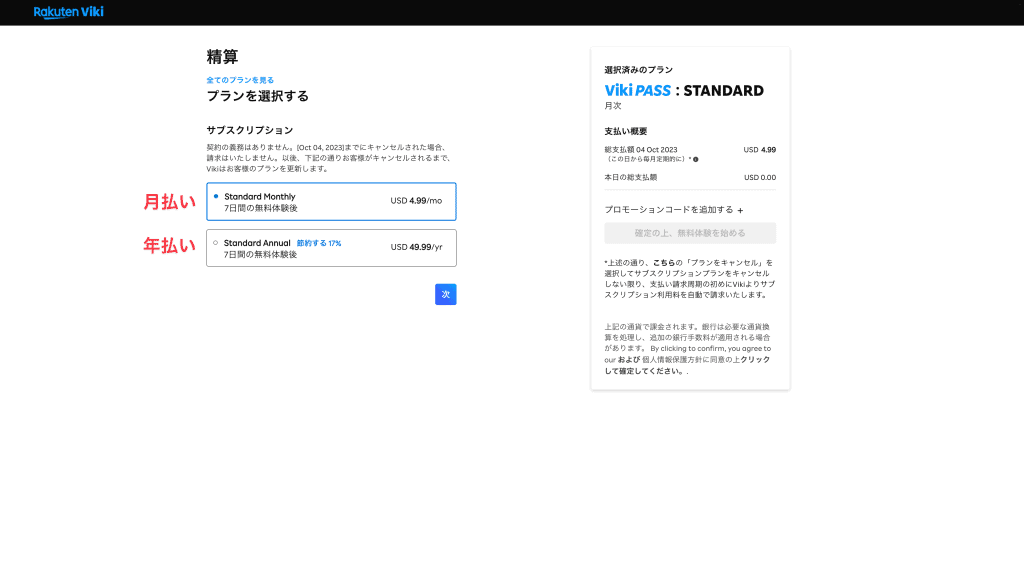1024x576 pixels.
Task: Open the Rakuten Viki home logo
Action: (x=69, y=12)
